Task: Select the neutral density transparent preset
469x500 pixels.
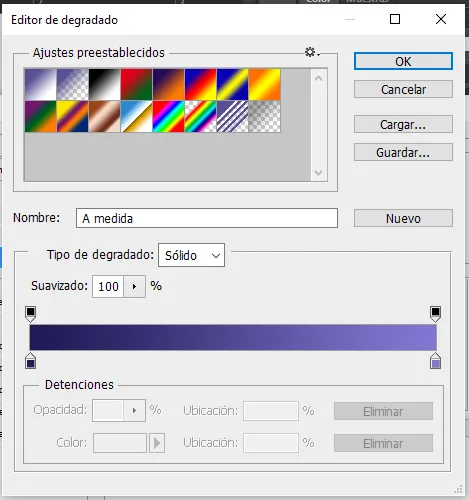Action: 264,117
